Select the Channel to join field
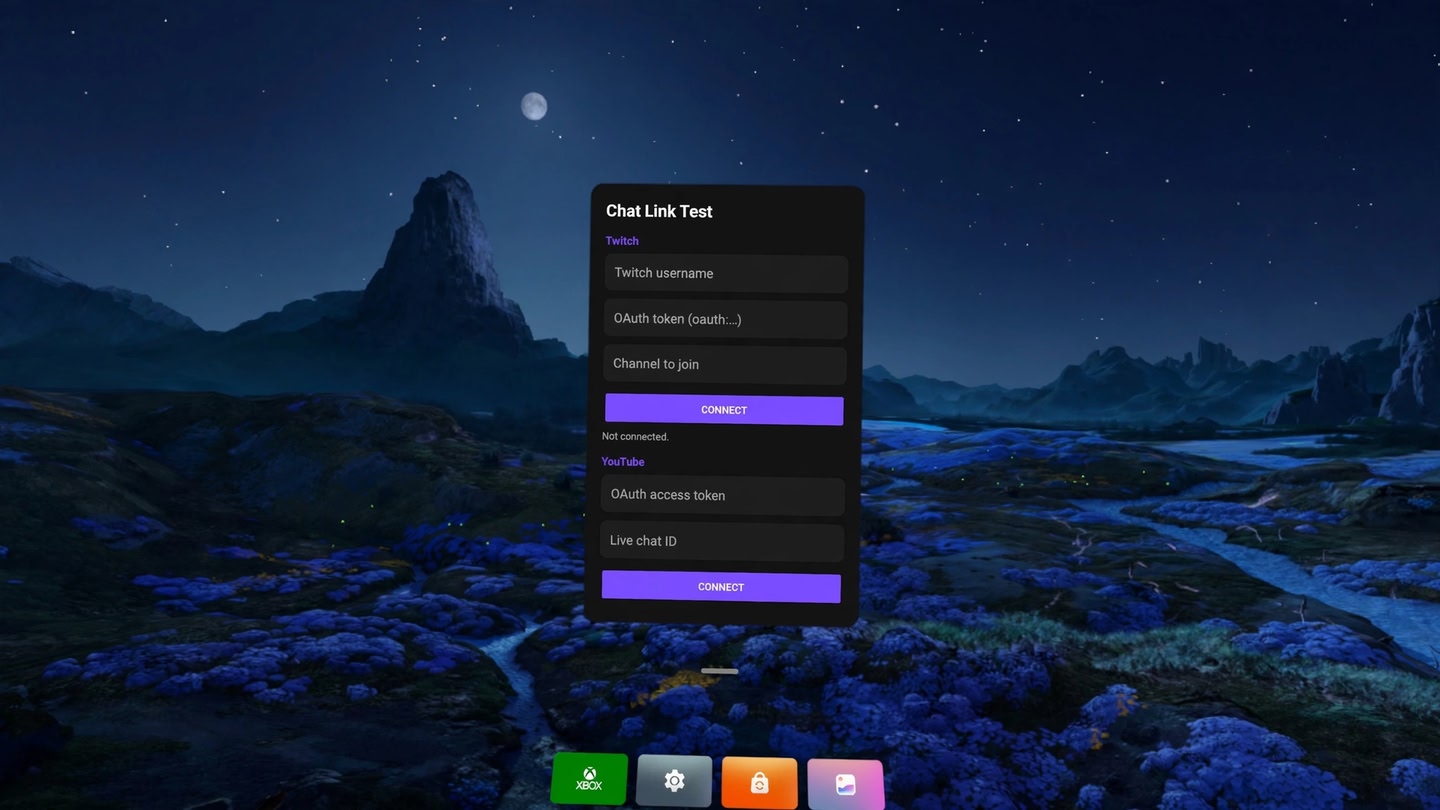The height and width of the screenshot is (810, 1440). click(725, 364)
